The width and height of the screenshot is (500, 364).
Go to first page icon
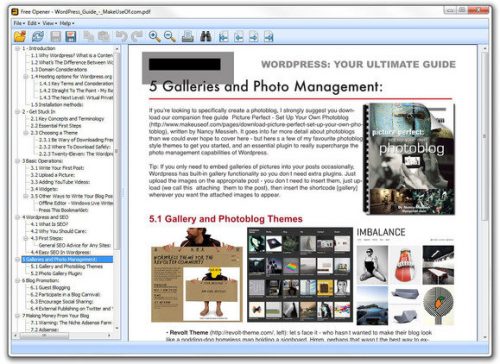(224, 36)
